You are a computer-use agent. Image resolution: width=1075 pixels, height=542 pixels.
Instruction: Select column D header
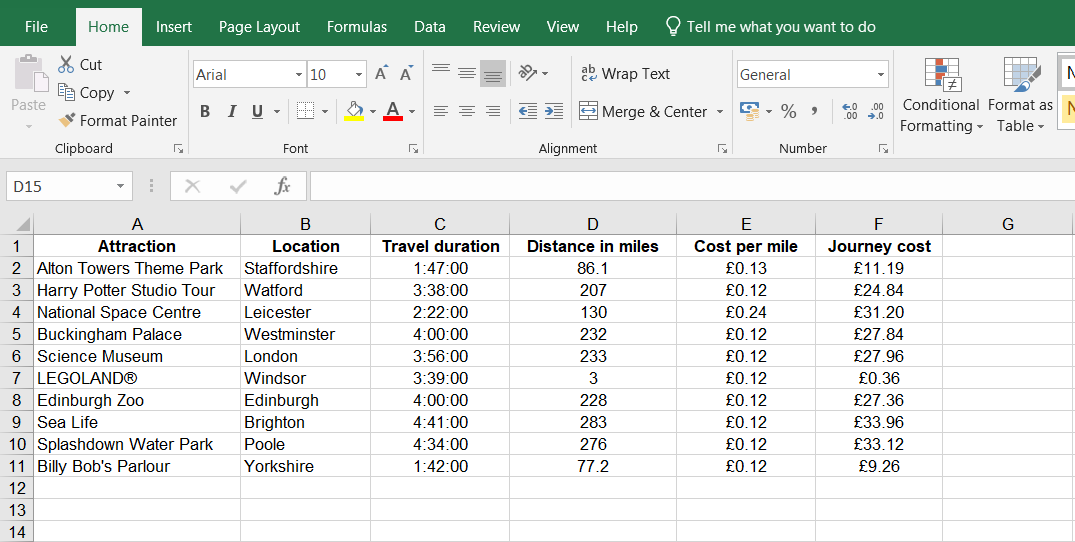click(592, 224)
